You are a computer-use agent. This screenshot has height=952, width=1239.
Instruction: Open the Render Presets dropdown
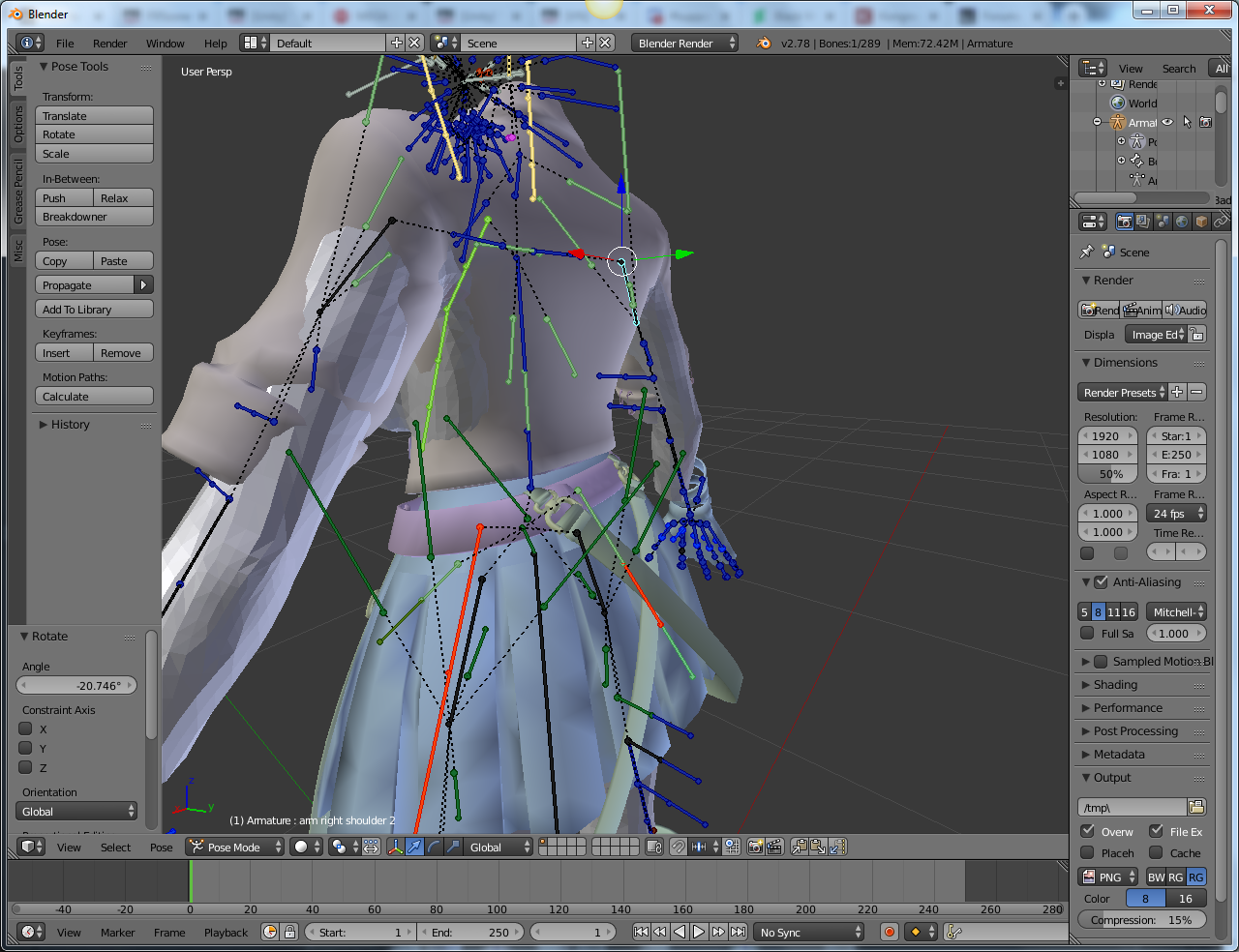(1123, 392)
